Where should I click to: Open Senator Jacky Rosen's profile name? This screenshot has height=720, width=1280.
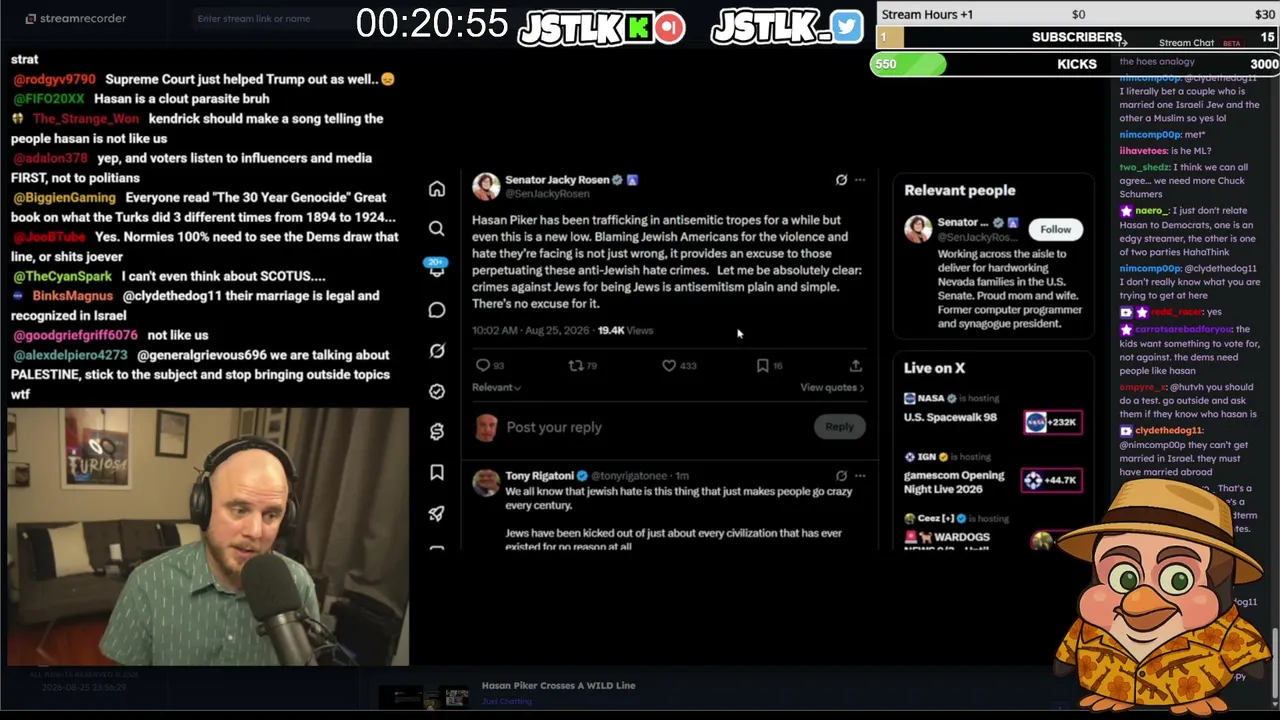pos(557,180)
